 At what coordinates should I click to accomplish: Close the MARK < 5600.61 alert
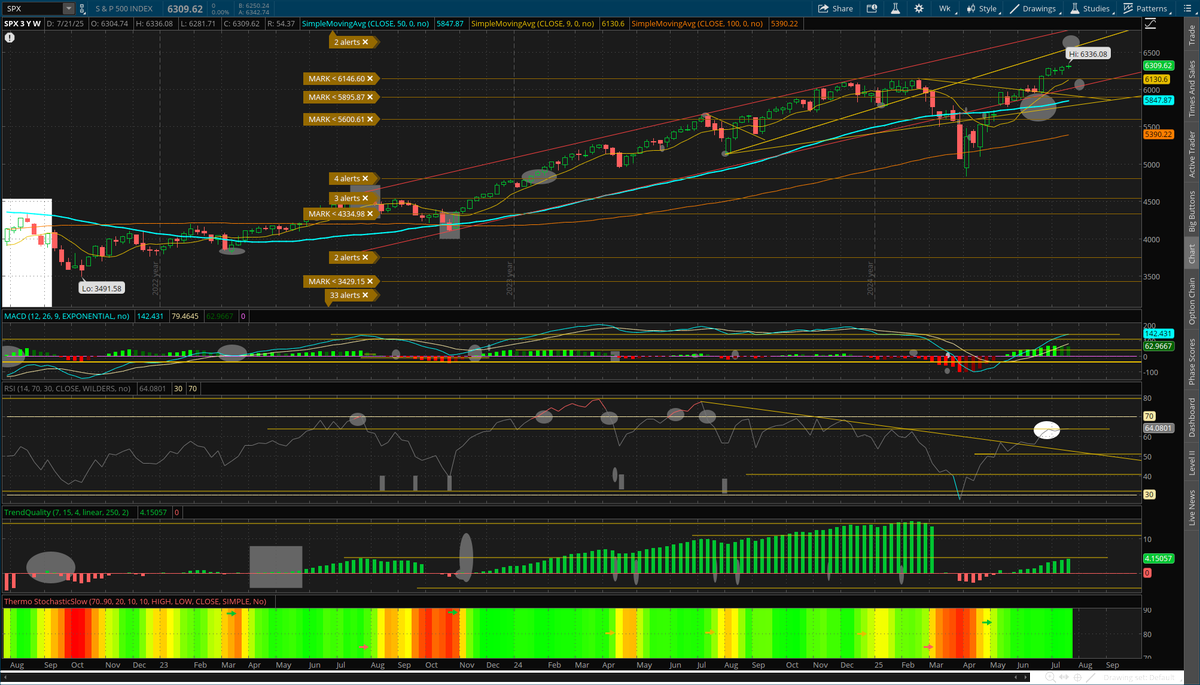coord(371,119)
